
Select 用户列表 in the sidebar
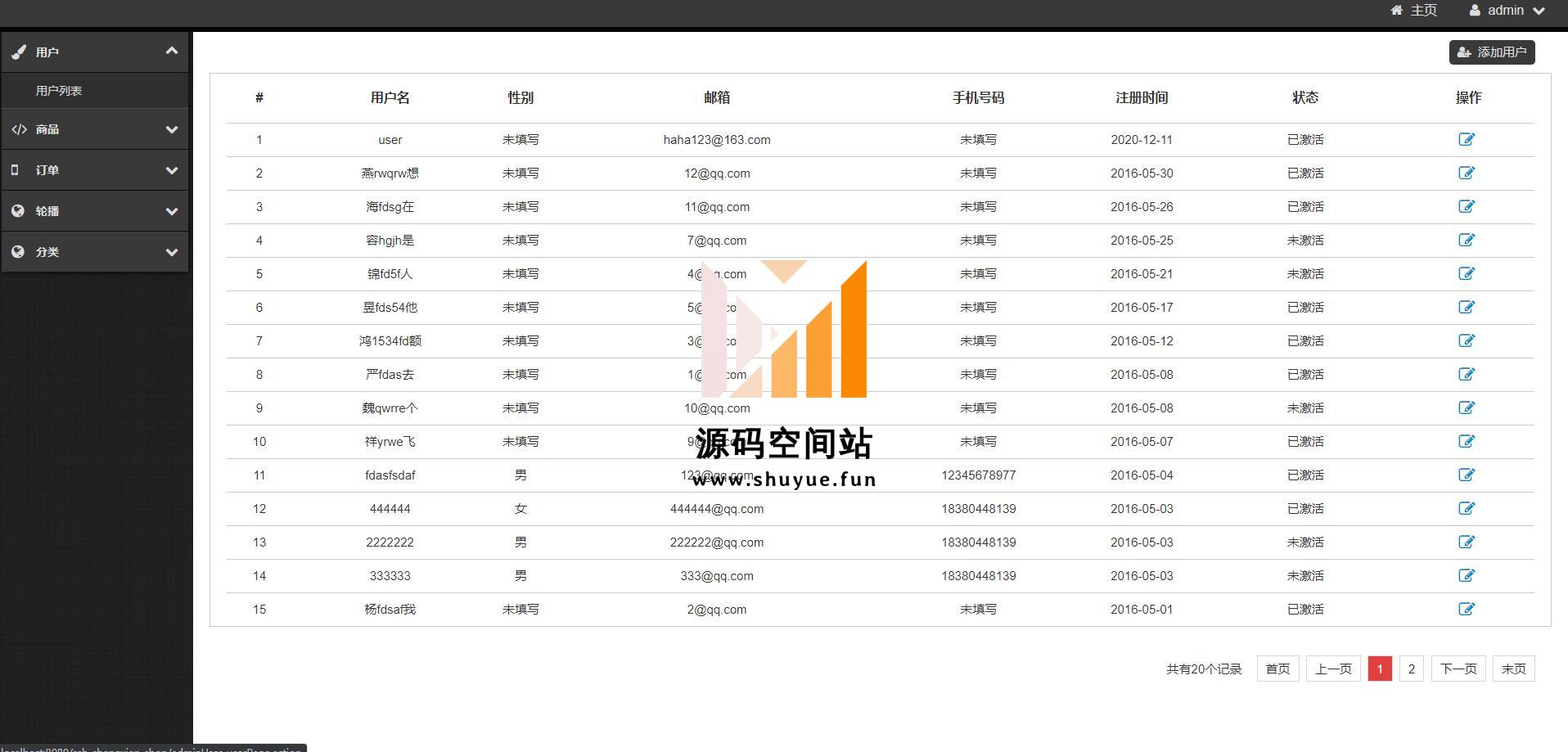pyautogui.click(x=59, y=91)
